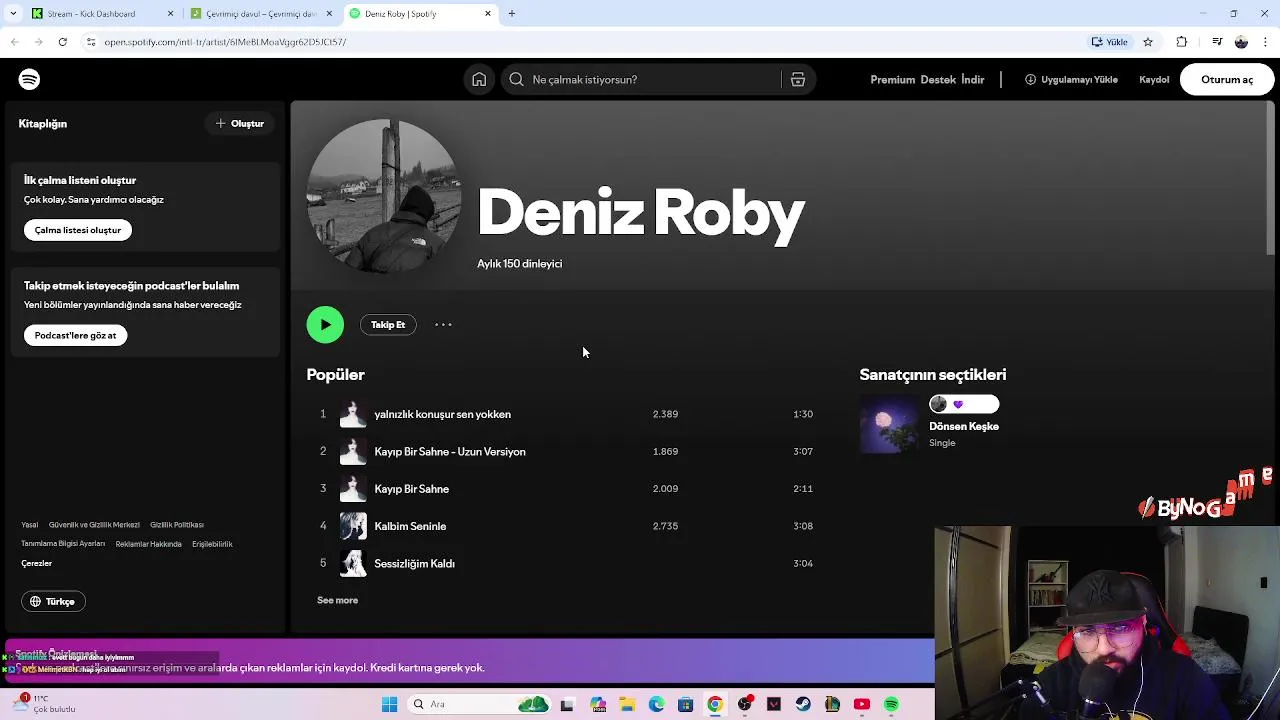Go to Spotify home via house icon
Image resolution: width=1280 pixels, height=720 pixels.
(x=479, y=80)
